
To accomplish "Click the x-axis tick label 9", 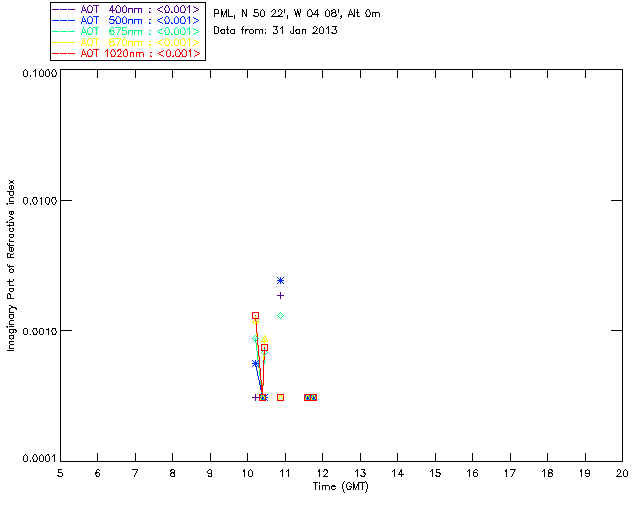I will [210, 473].
